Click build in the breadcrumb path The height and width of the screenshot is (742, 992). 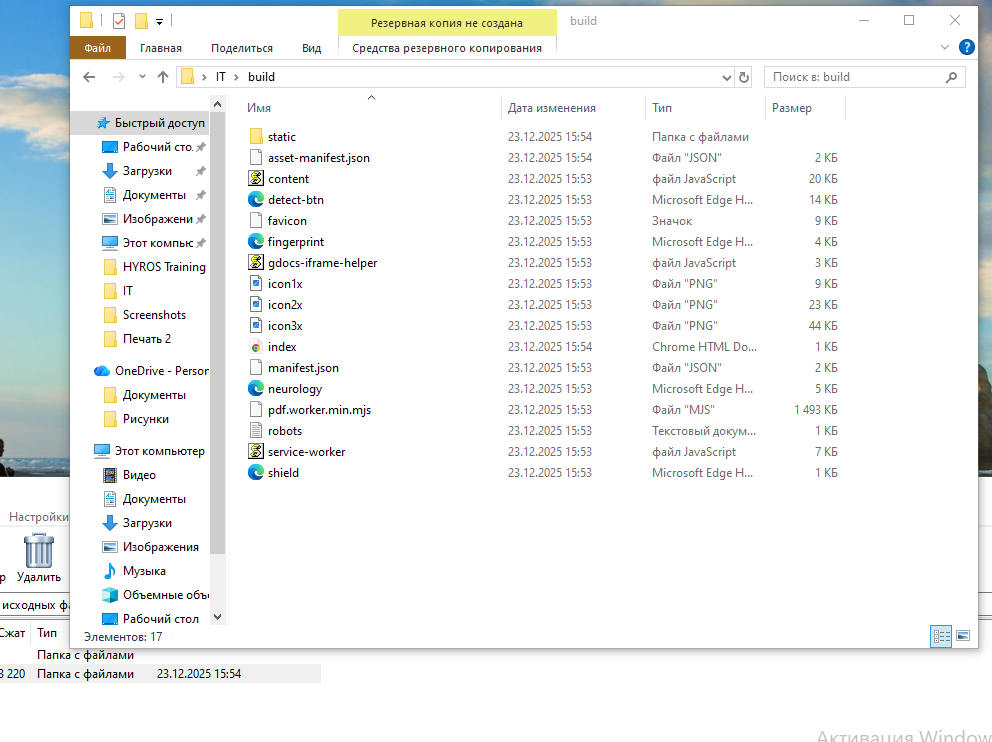(261, 77)
